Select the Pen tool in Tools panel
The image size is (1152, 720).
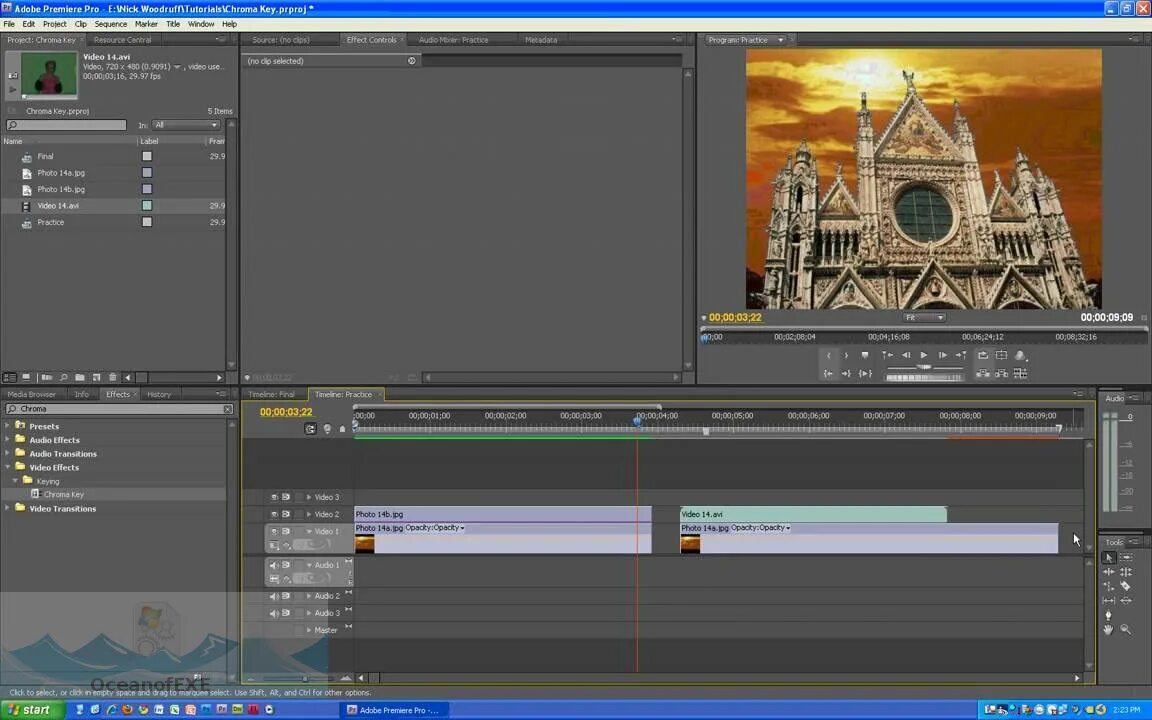(x=1108, y=614)
